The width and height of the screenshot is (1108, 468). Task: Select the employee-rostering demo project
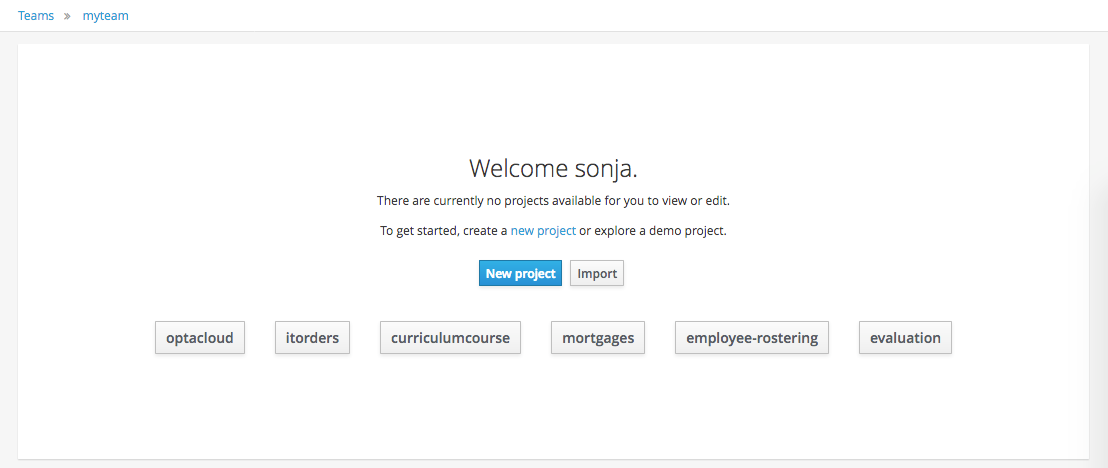(x=752, y=338)
